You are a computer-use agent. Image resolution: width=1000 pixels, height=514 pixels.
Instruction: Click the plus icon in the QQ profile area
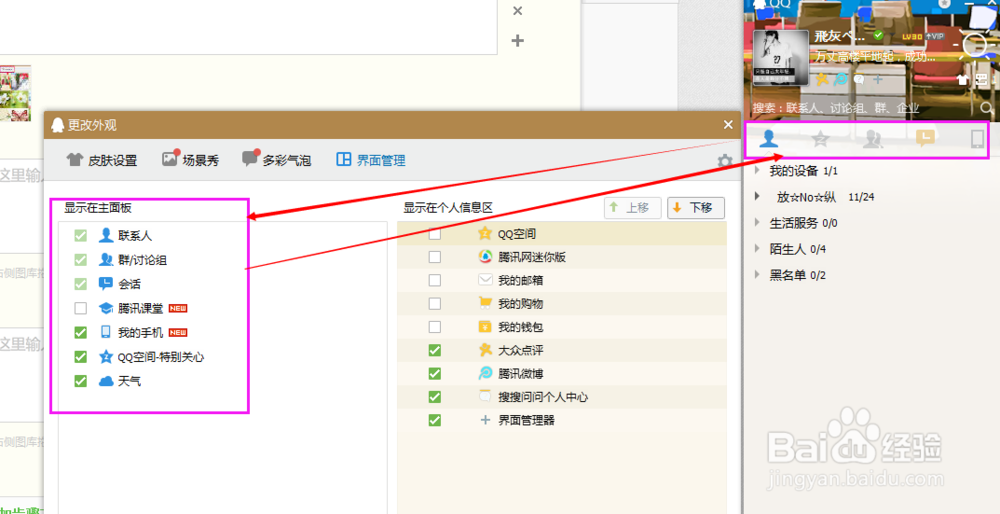878,80
